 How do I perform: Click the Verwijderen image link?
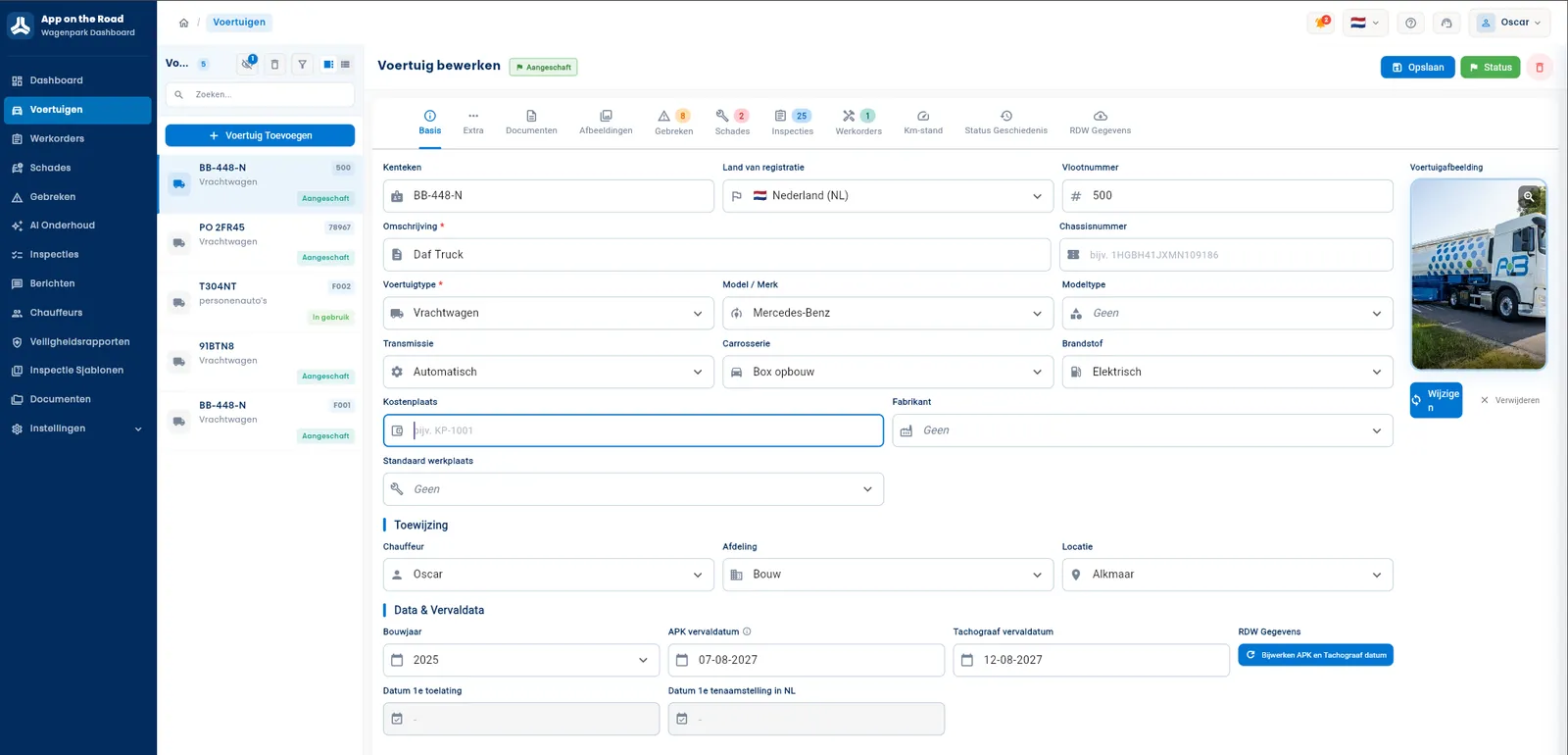click(x=1510, y=400)
